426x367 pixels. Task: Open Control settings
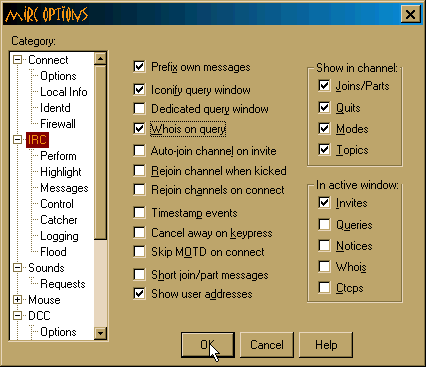57,204
